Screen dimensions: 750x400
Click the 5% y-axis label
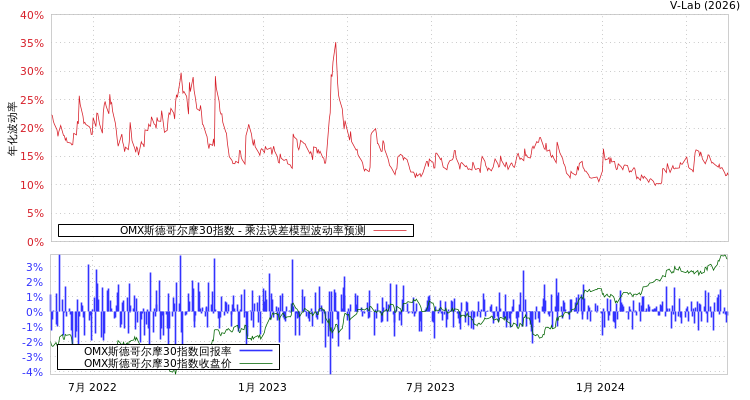(x=35, y=213)
